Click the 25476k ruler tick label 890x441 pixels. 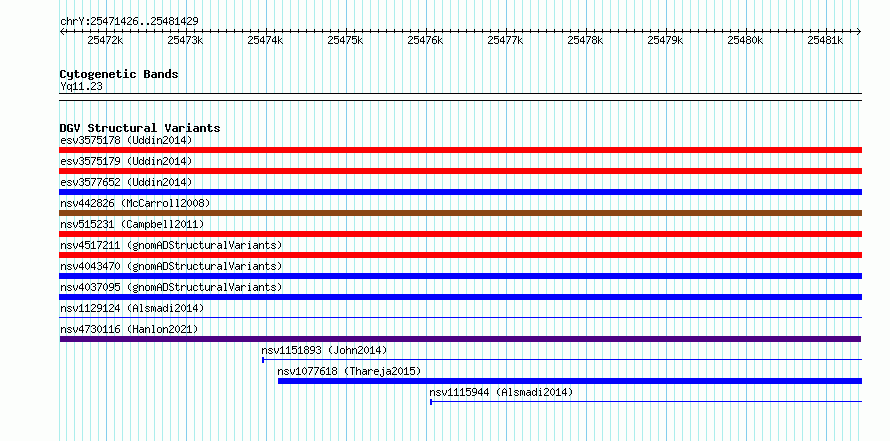pyautogui.click(x=426, y=40)
